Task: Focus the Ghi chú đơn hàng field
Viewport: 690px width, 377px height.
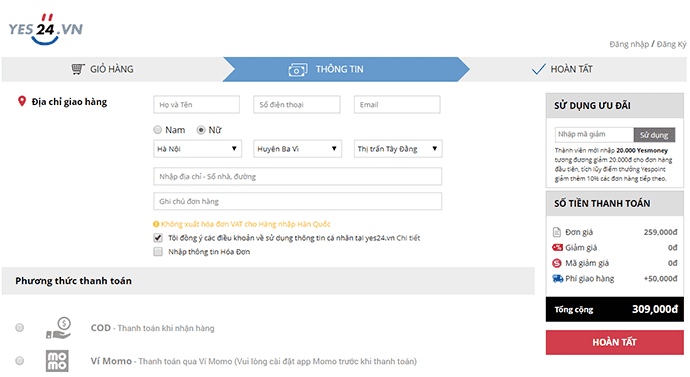Action: [x=297, y=201]
